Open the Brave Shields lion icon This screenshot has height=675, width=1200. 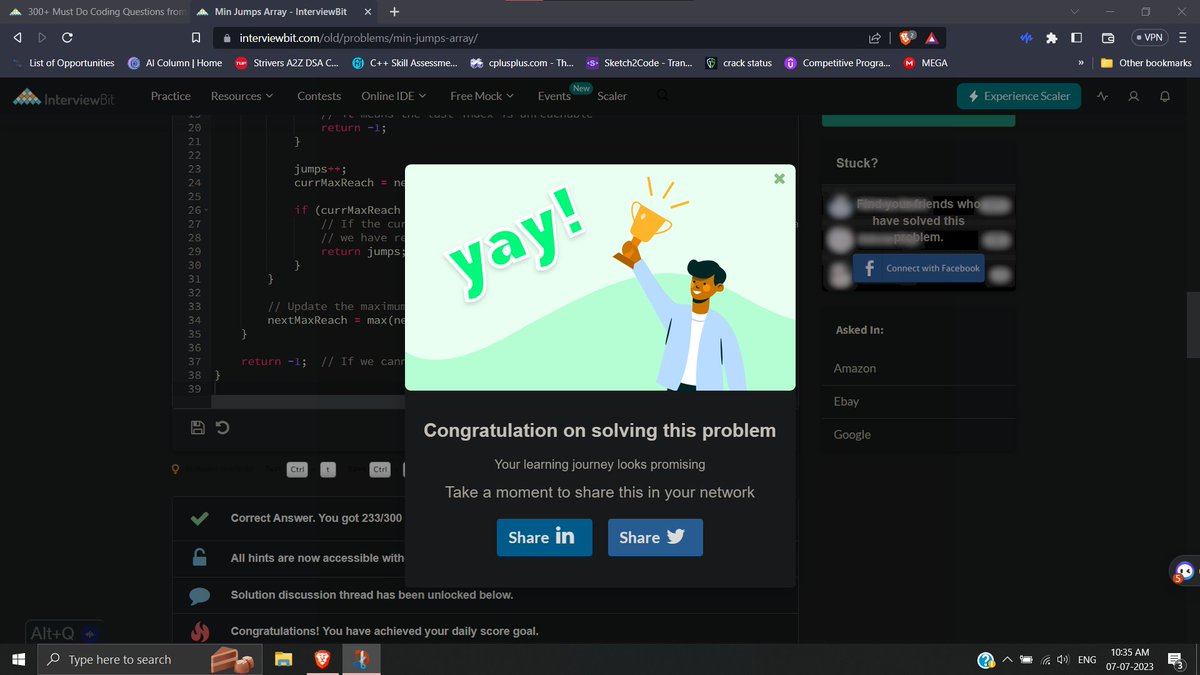point(907,38)
